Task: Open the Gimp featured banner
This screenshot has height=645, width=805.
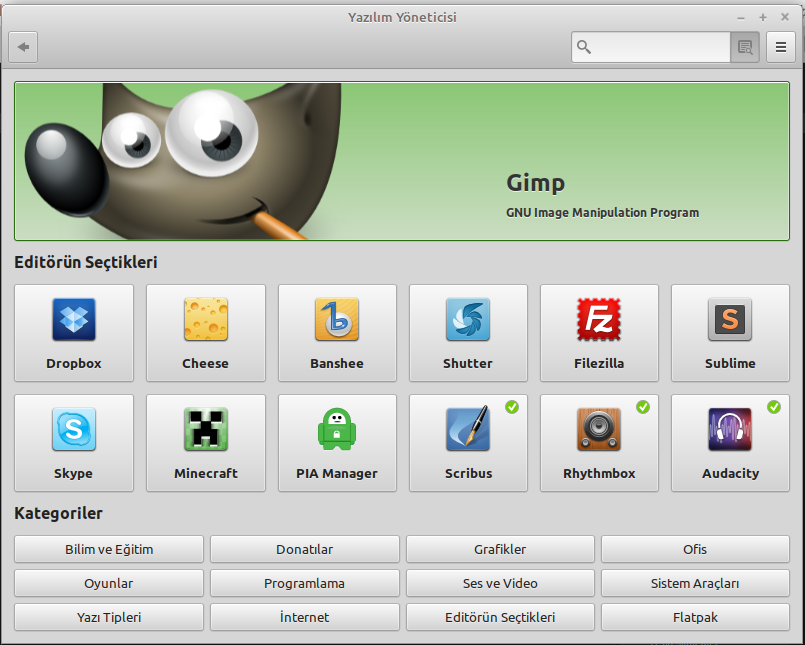Action: coord(402,161)
